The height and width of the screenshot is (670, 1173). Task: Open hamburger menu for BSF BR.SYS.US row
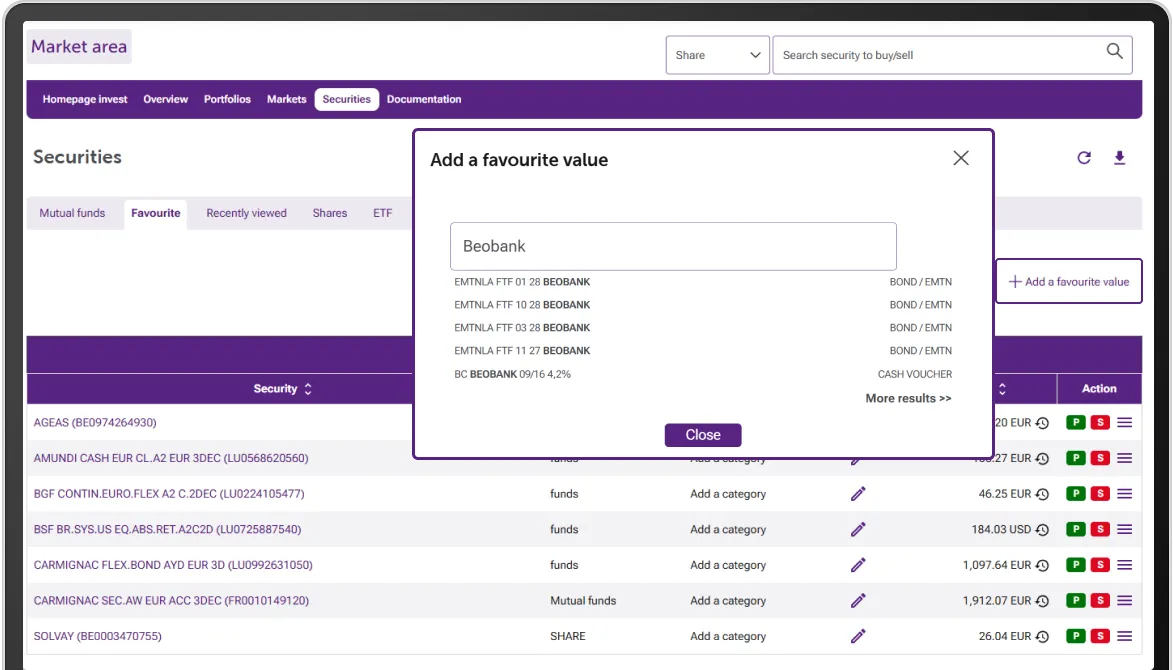[x=1124, y=529]
